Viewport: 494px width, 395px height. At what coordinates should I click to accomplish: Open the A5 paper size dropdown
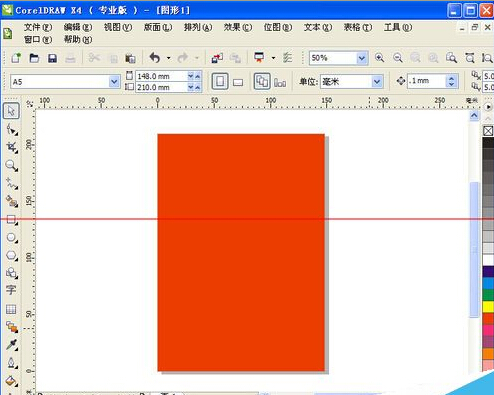(x=114, y=82)
